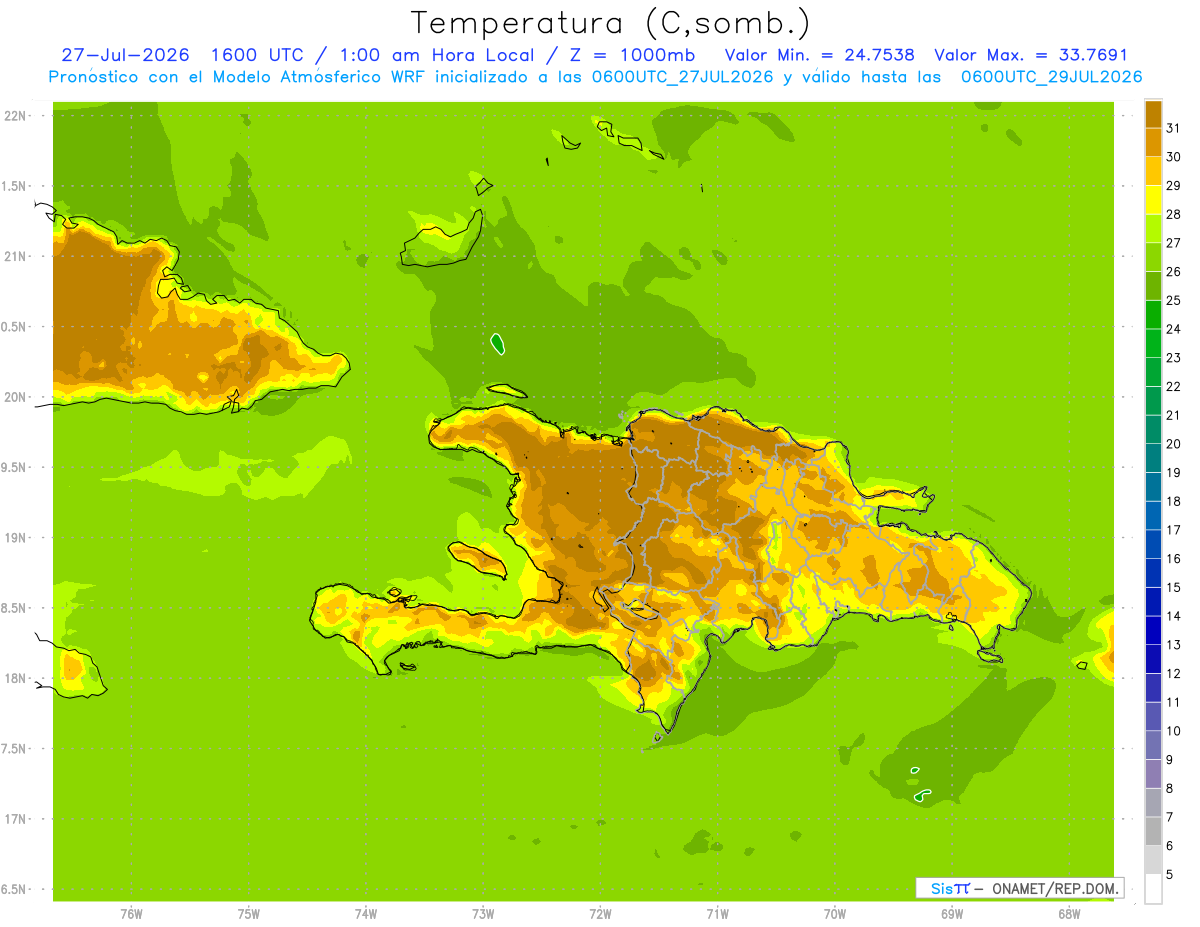Click the "72W" longitude label

click(x=600, y=914)
